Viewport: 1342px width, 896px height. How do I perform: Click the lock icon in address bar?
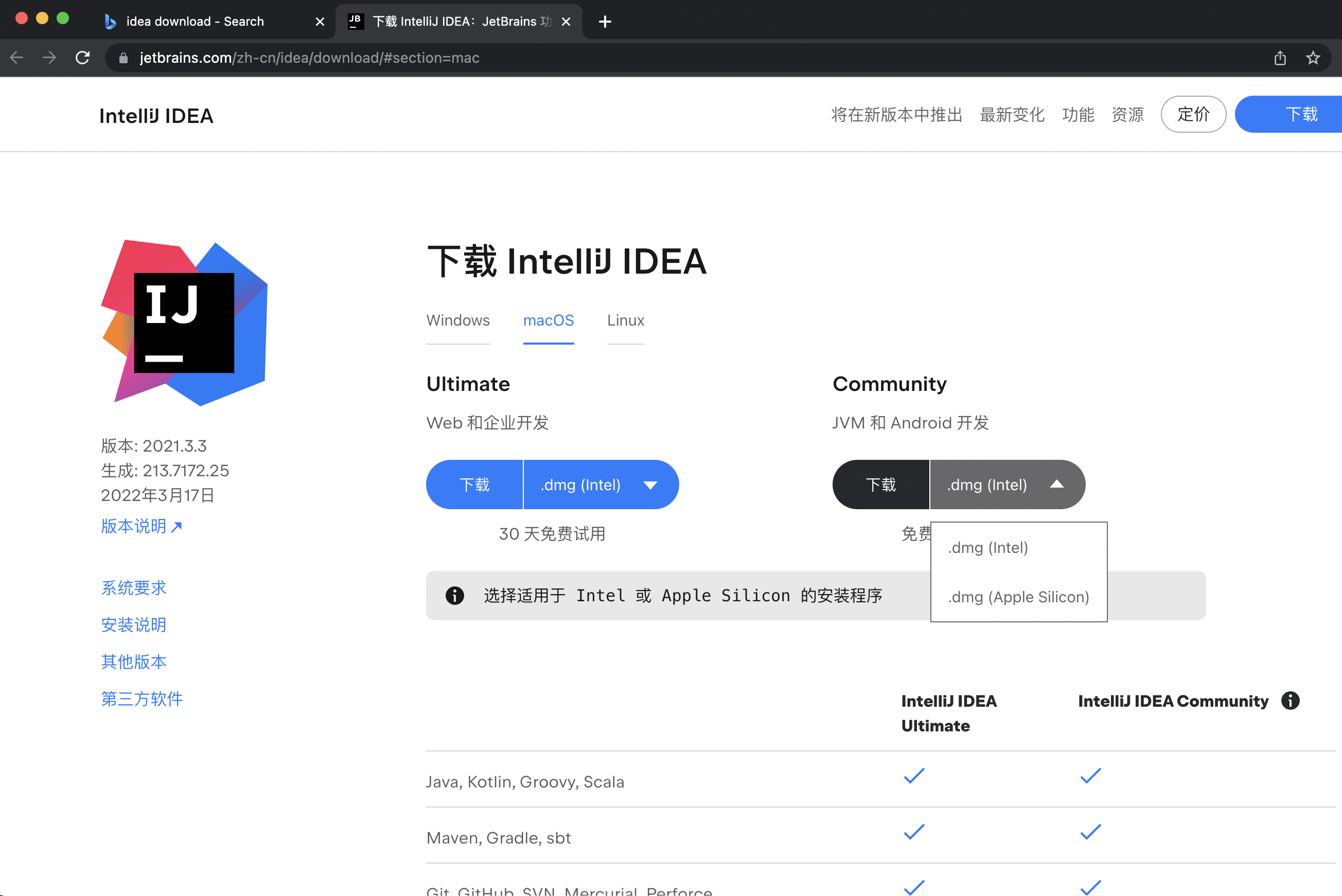(123, 58)
